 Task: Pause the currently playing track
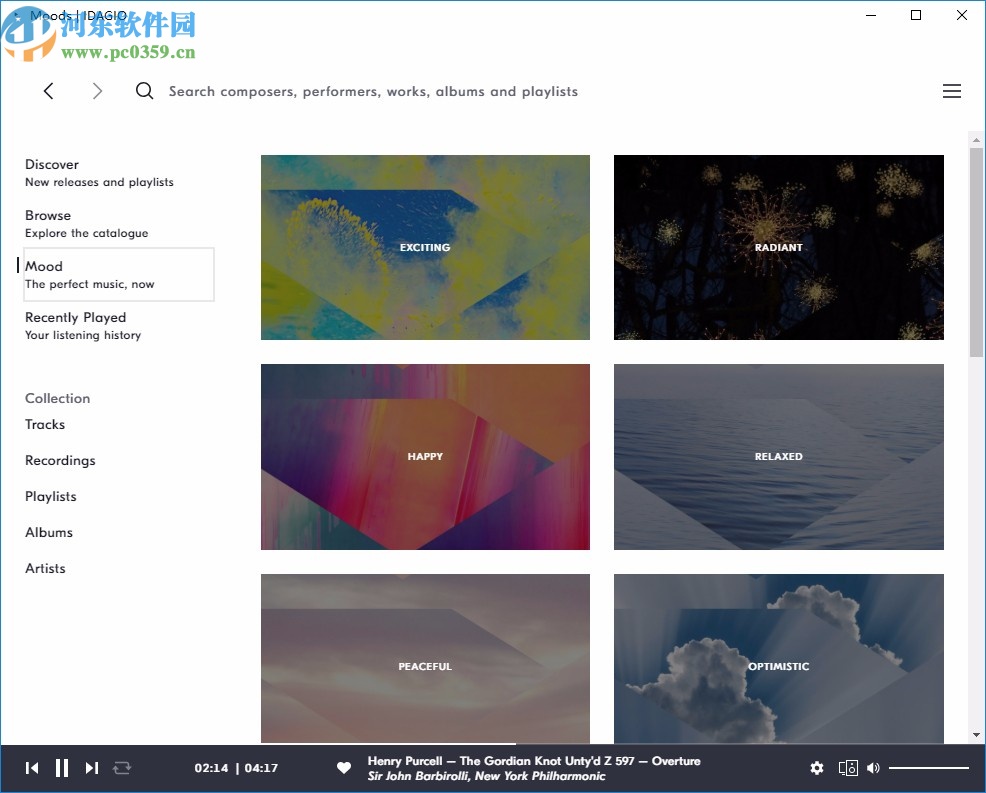pos(61,767)
